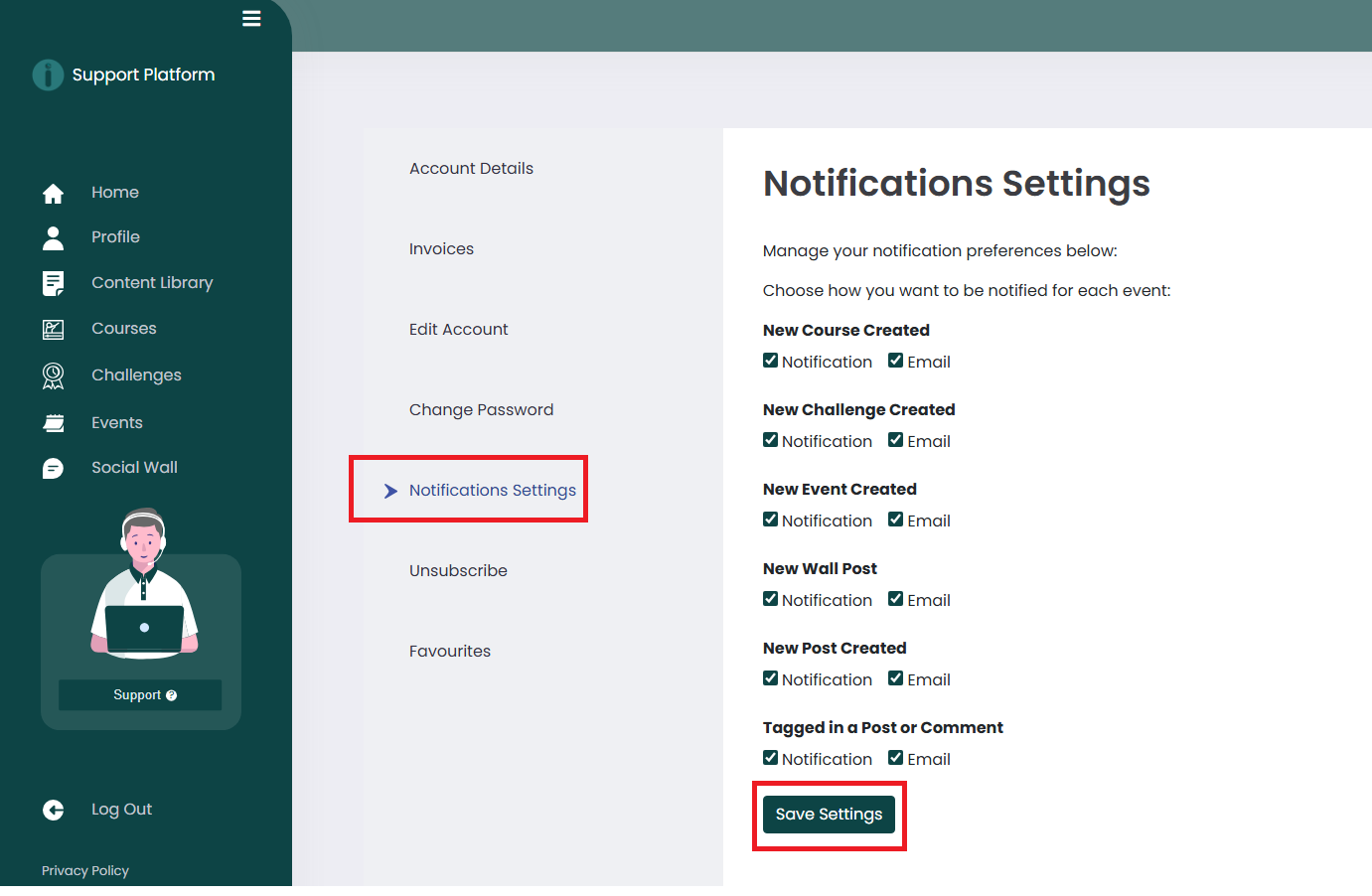Toggle Email for Tagged in a Post
The width and height of the screenshot is (1372, 896).
pyautogui.click(x=895, y=758)
